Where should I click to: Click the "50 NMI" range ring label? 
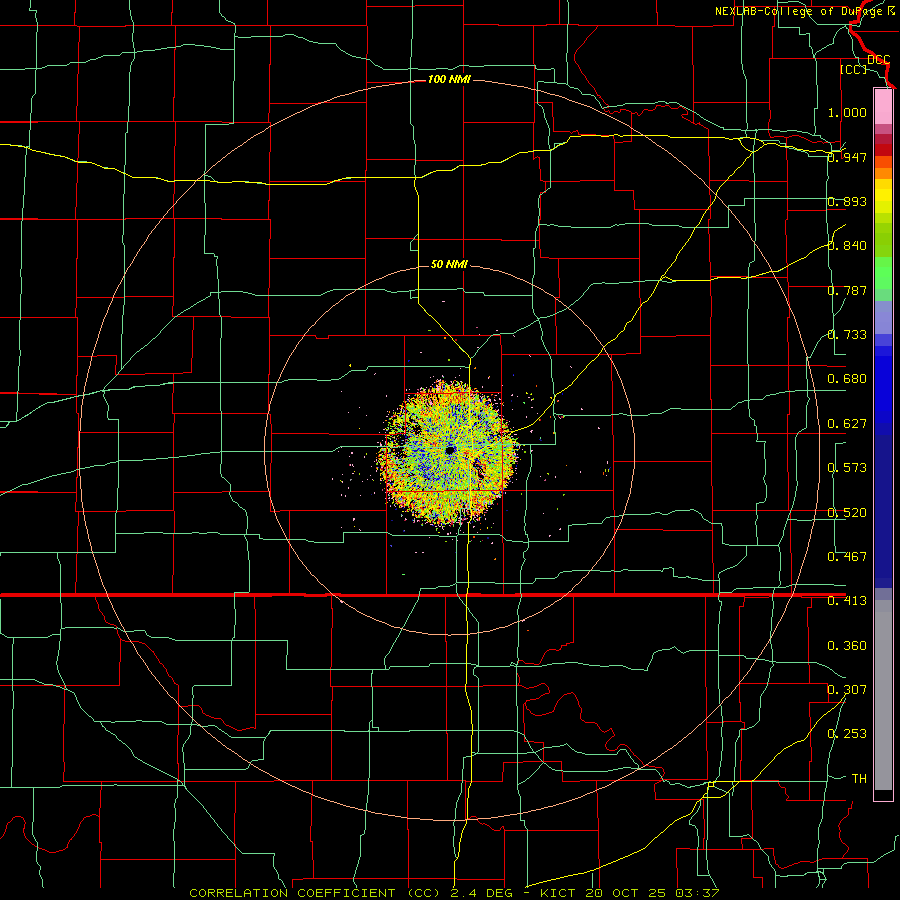449,264
